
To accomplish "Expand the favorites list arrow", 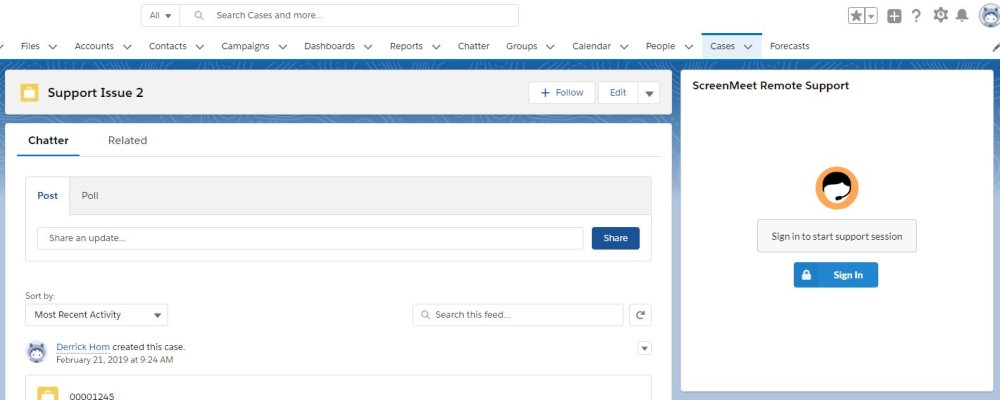I will 871,16.
